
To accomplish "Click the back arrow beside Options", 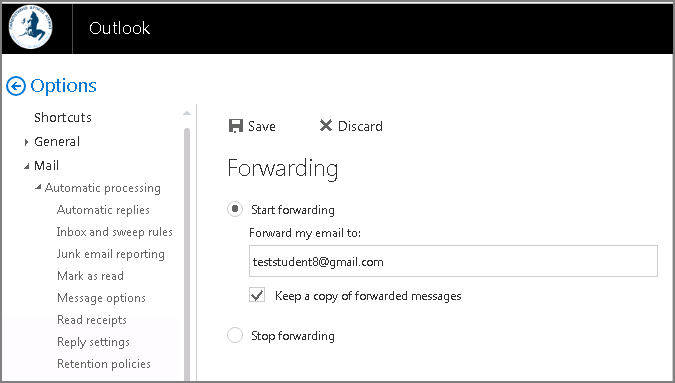I will (x=16, y=86).
